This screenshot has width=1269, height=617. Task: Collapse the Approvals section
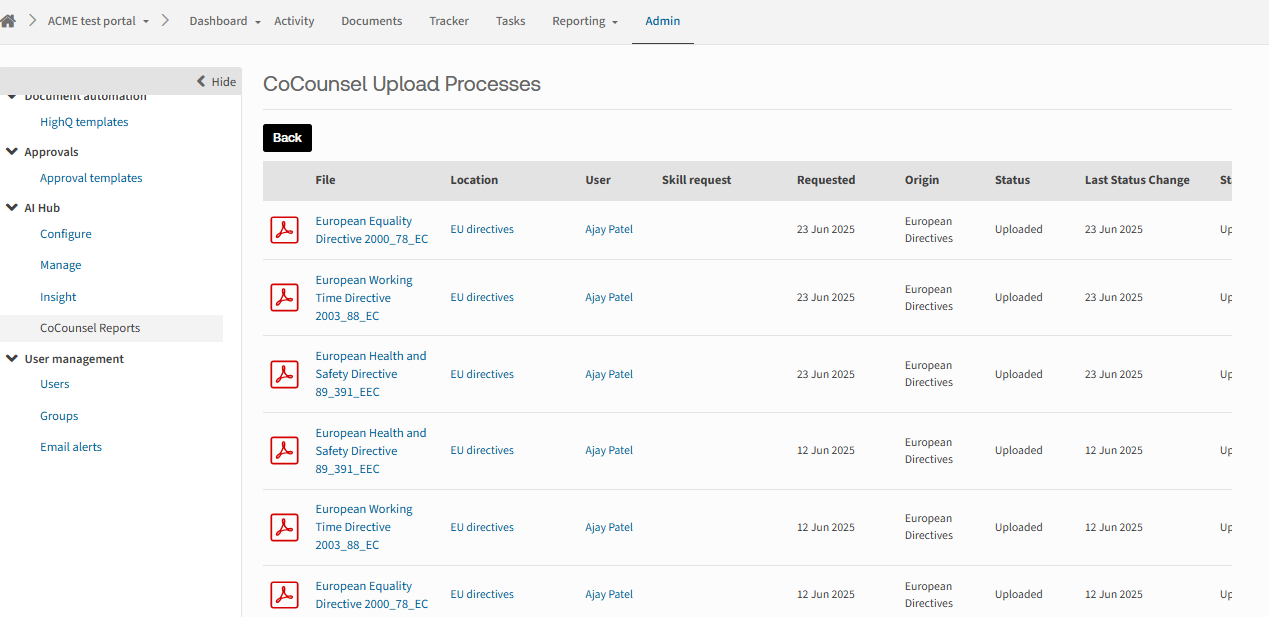click(x=12, y=152)
